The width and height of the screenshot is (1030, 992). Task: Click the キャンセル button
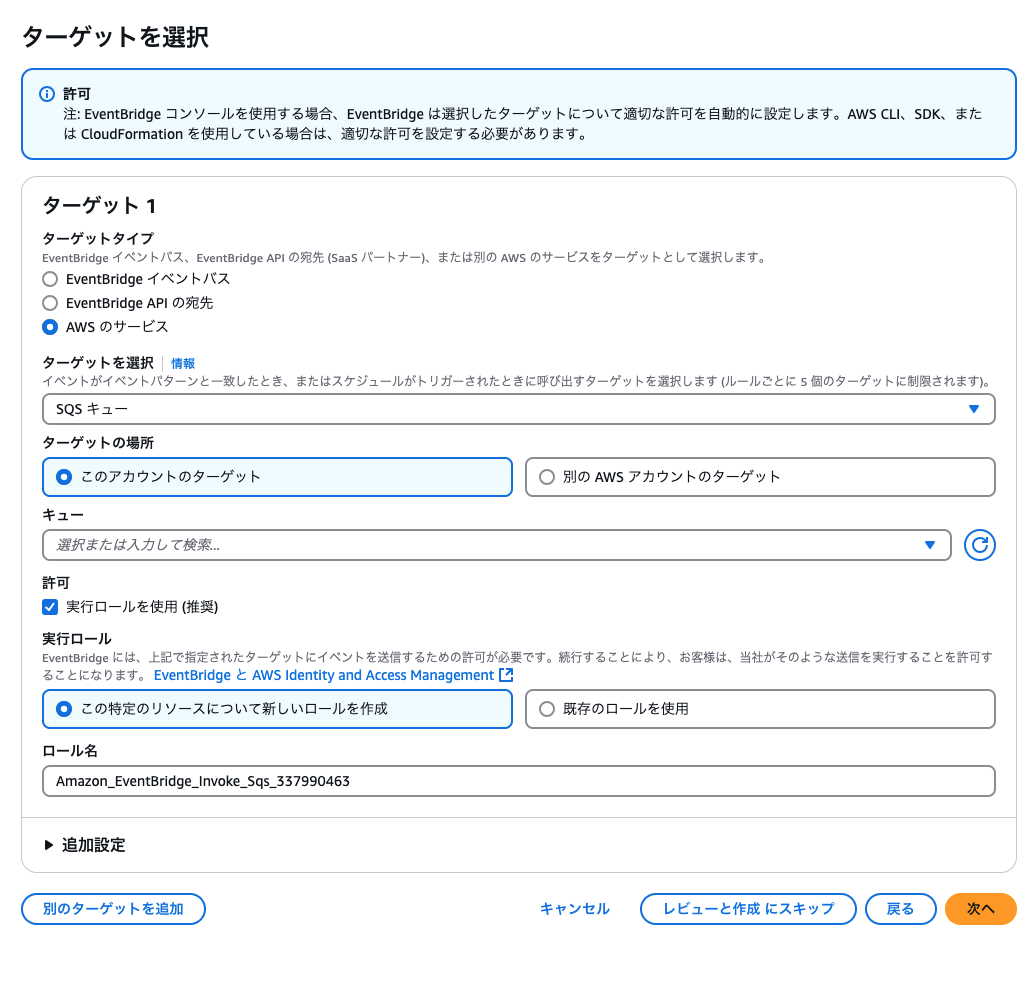[575, 909]
